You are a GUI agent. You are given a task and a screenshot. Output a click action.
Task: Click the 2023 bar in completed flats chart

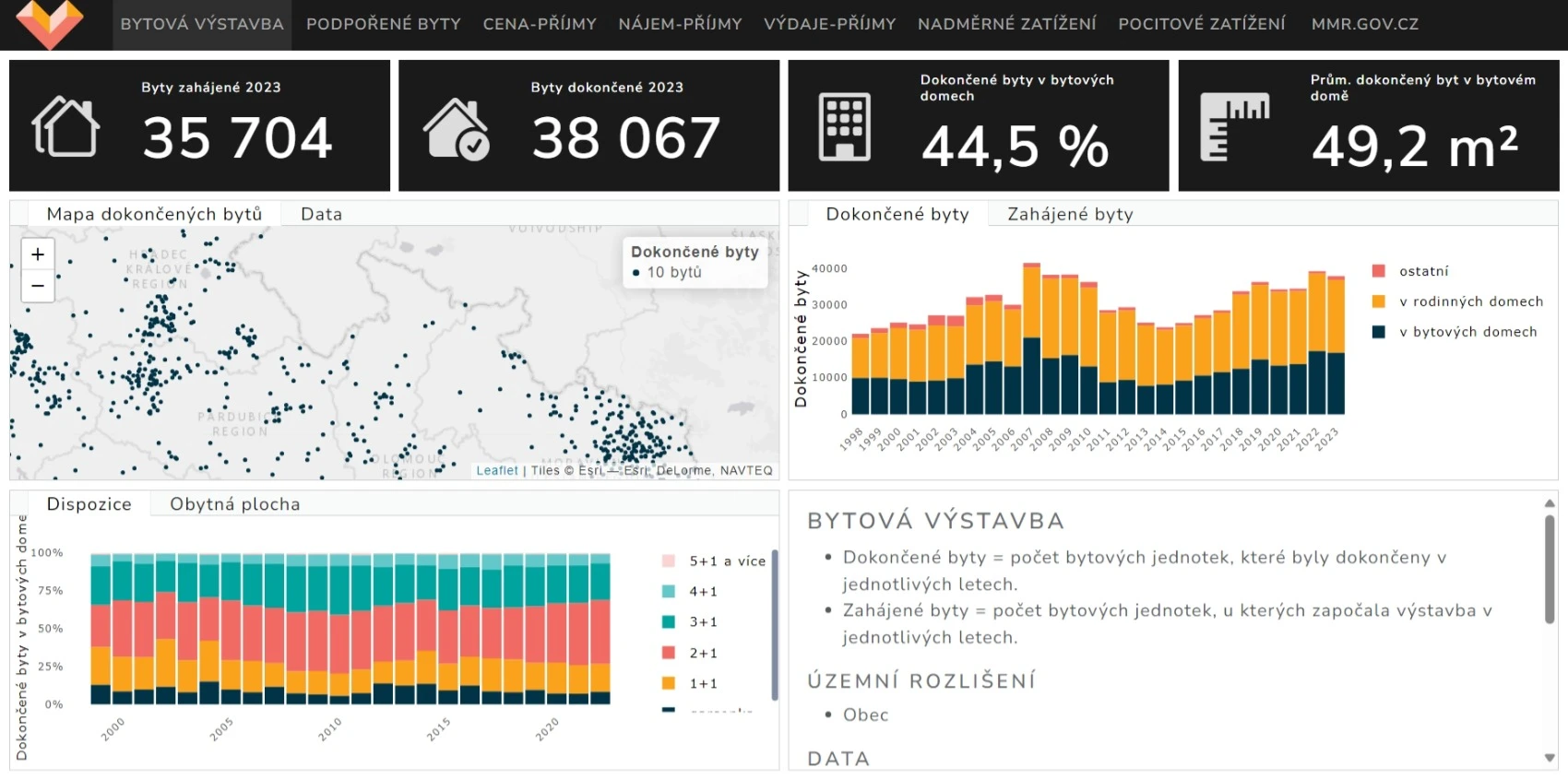point(1336,345)
